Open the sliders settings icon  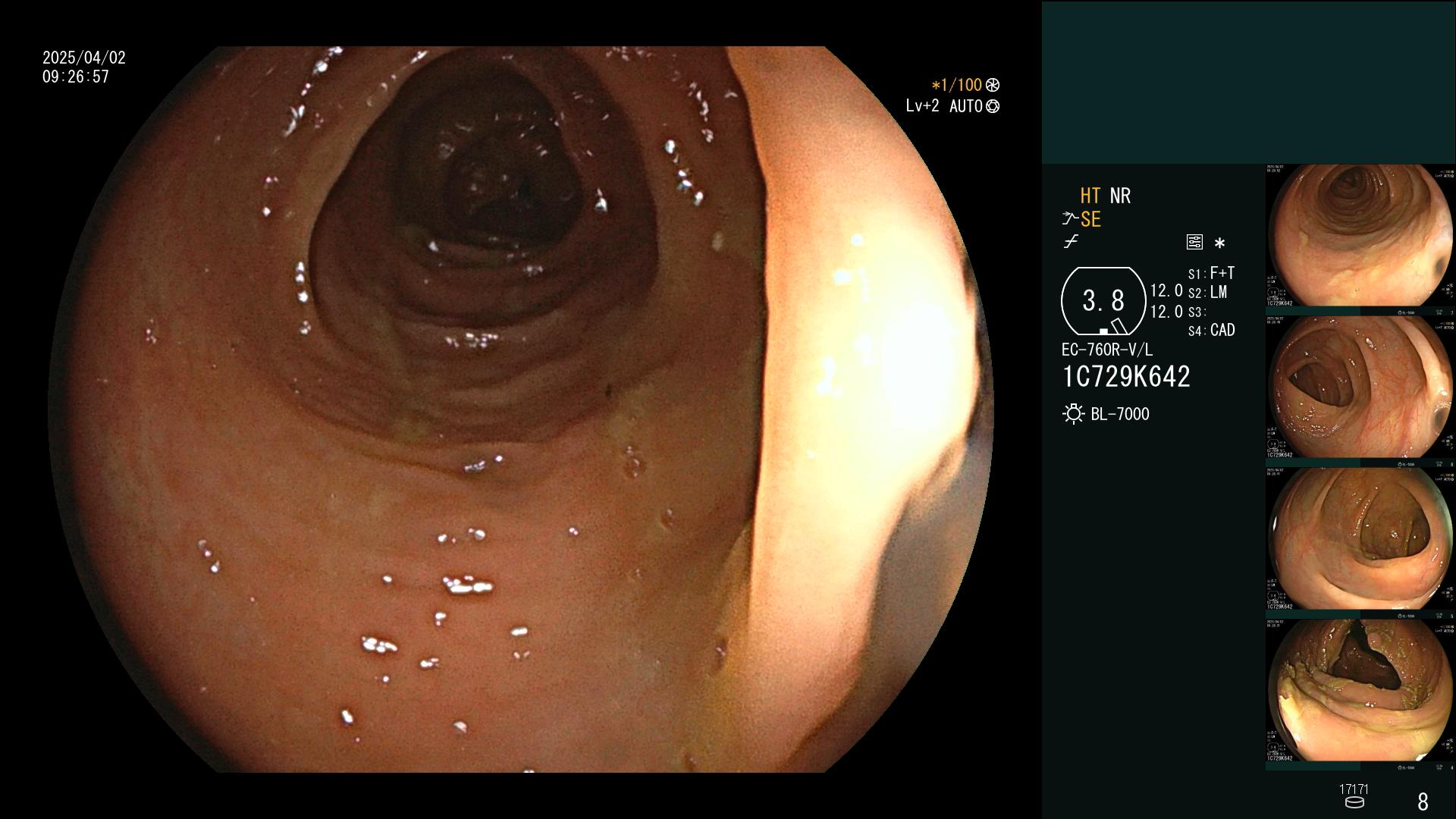click(x=1194, y=243)
